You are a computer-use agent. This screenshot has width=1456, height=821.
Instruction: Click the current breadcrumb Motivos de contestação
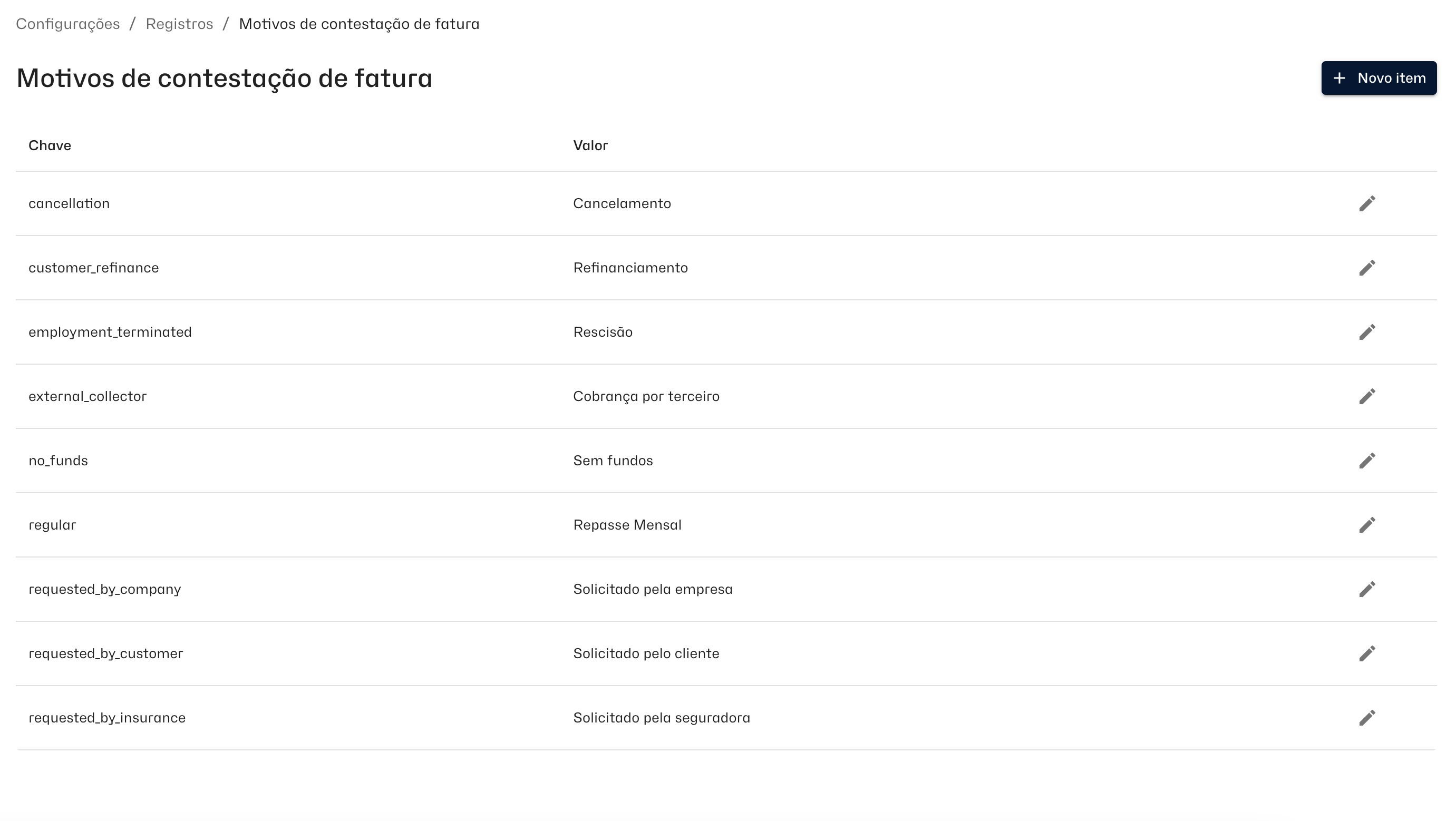[359, 24]
